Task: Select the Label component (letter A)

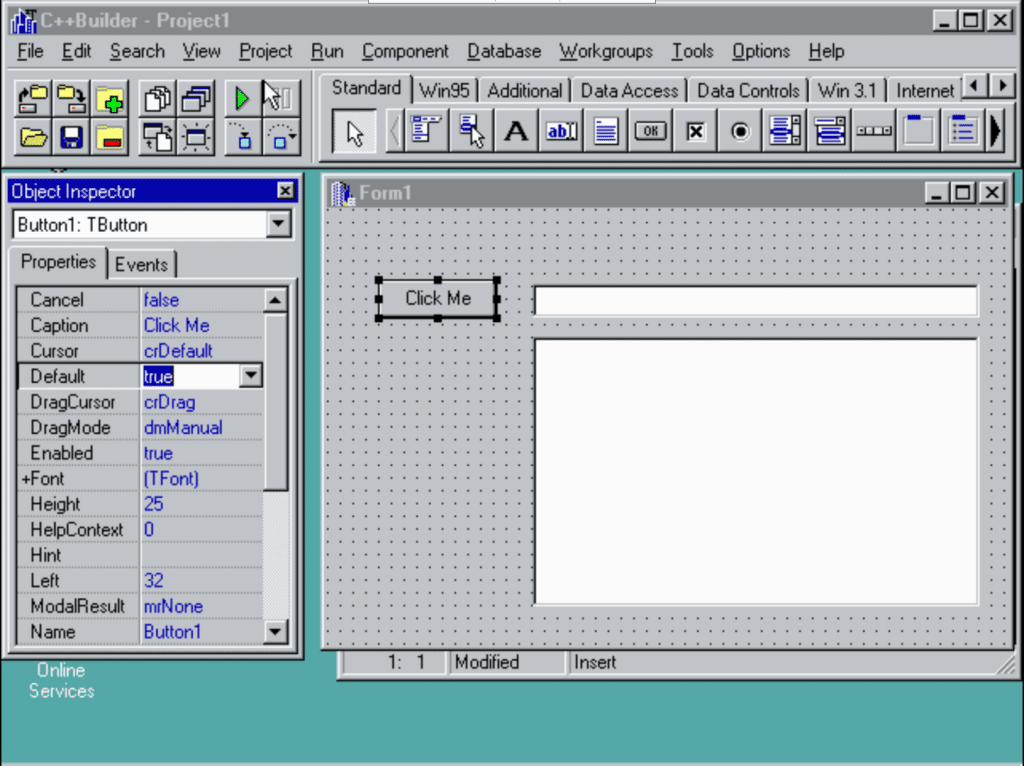Action: coord(516,131)
